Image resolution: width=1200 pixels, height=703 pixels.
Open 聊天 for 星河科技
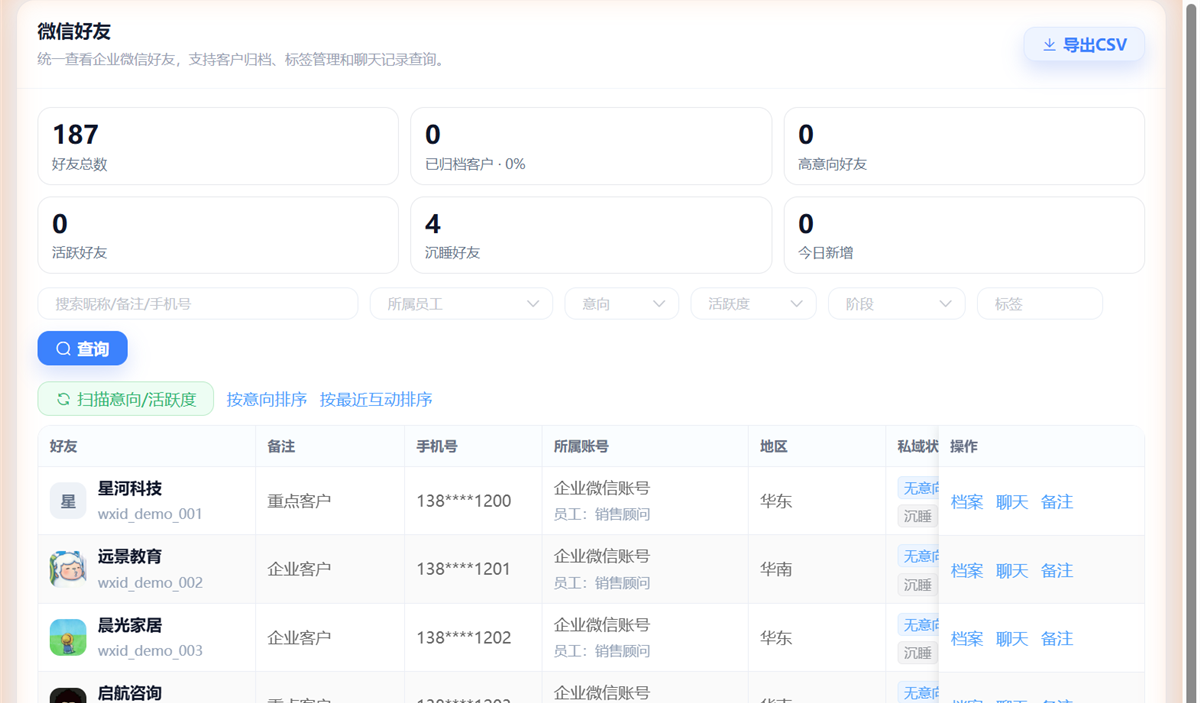coord(1012,502)
